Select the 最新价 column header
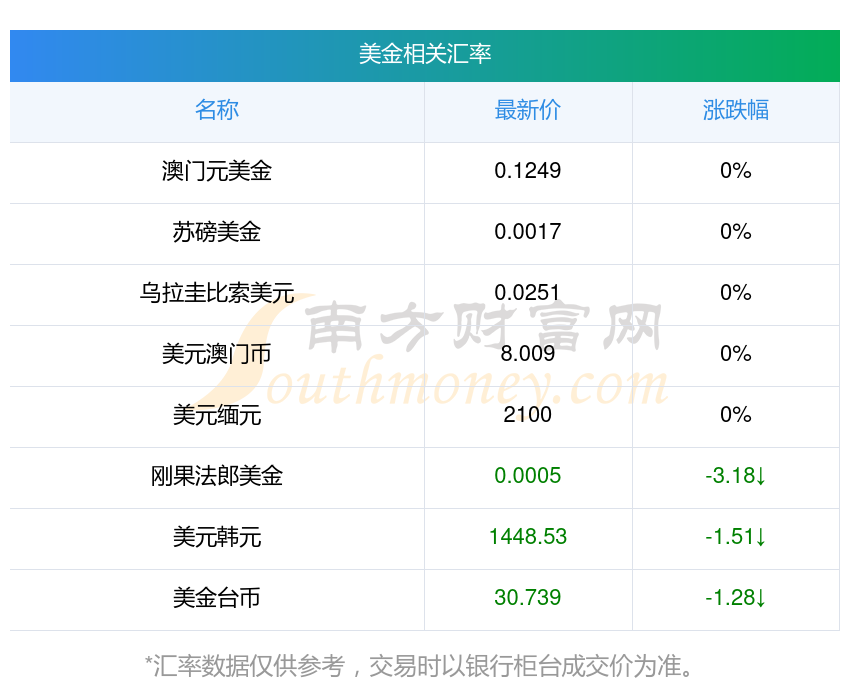The height and width of the screenshot is (697, 850). click(528, 110)
